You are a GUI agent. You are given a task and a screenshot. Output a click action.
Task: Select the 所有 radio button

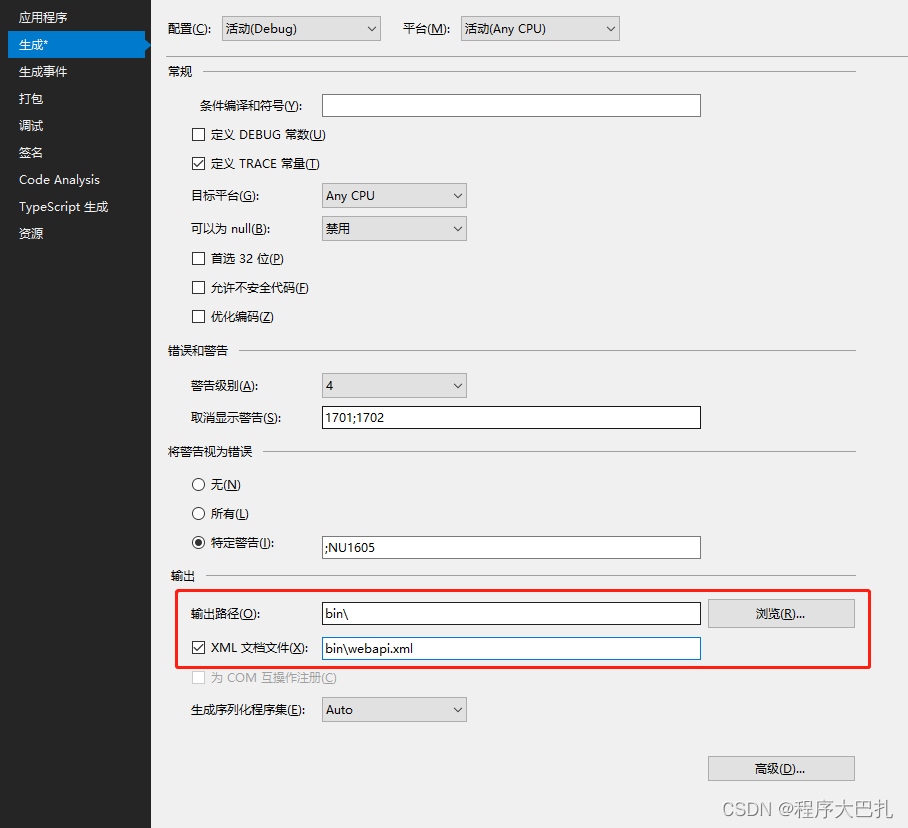tap(199, 514)
